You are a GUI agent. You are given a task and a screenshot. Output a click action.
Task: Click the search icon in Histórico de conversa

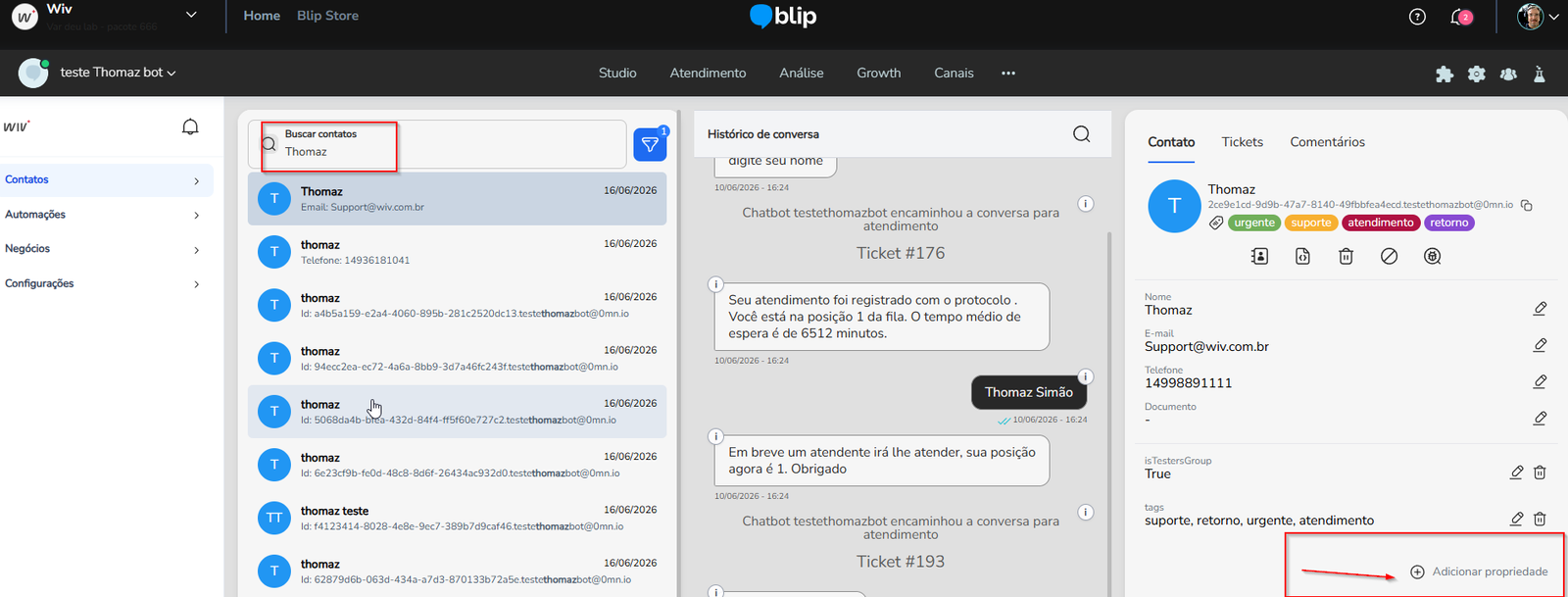pyautogui.click(x=1082, y=134)
